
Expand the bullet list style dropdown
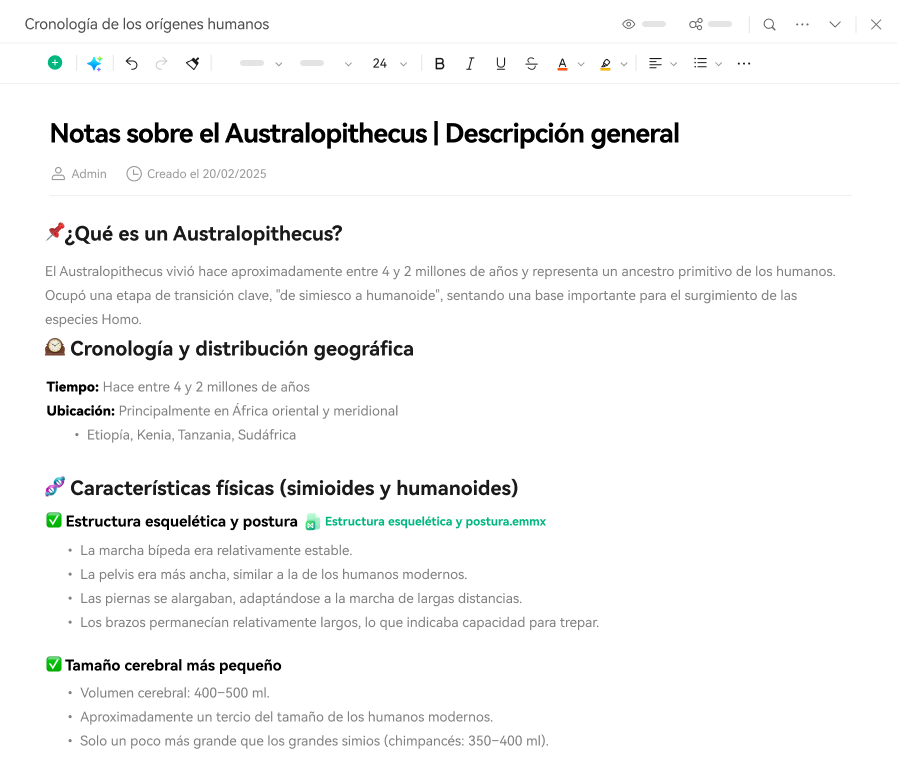coord(718,64)
